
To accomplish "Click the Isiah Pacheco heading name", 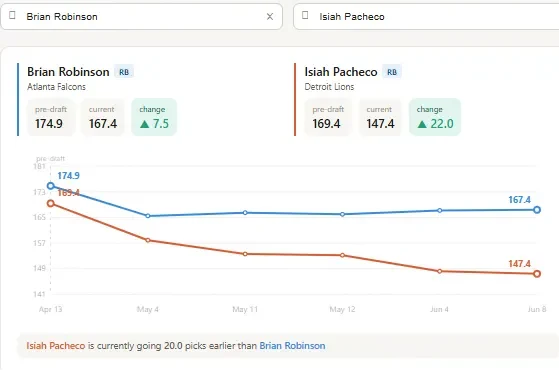I will pyautogui.click(x=341, y=72).
